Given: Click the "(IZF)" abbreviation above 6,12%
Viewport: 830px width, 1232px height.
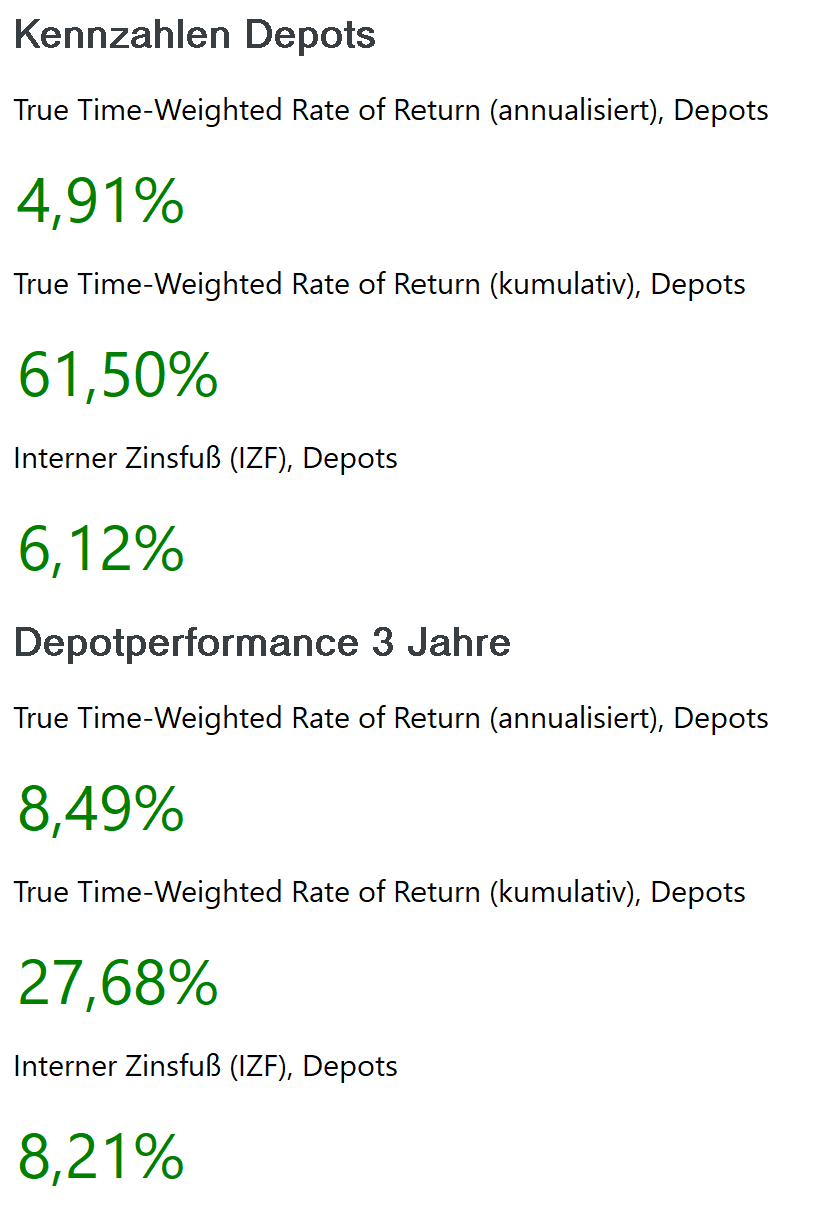Looking at the screenshot, I should [261, 459].
